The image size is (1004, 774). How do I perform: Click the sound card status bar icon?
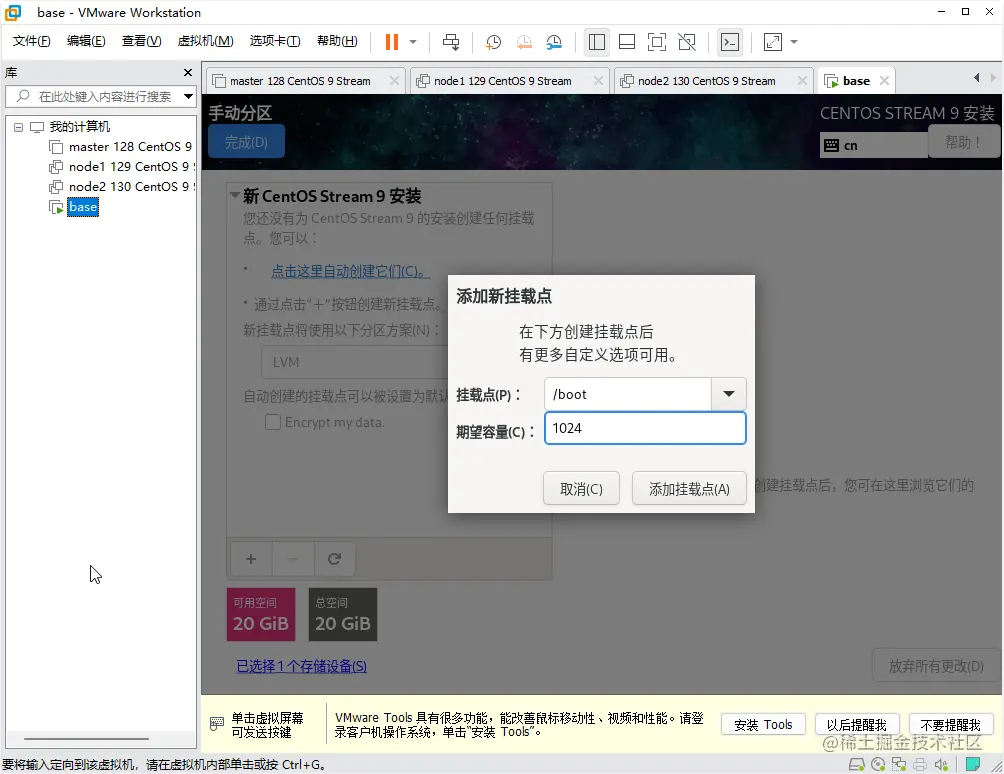tap(941, 764)
